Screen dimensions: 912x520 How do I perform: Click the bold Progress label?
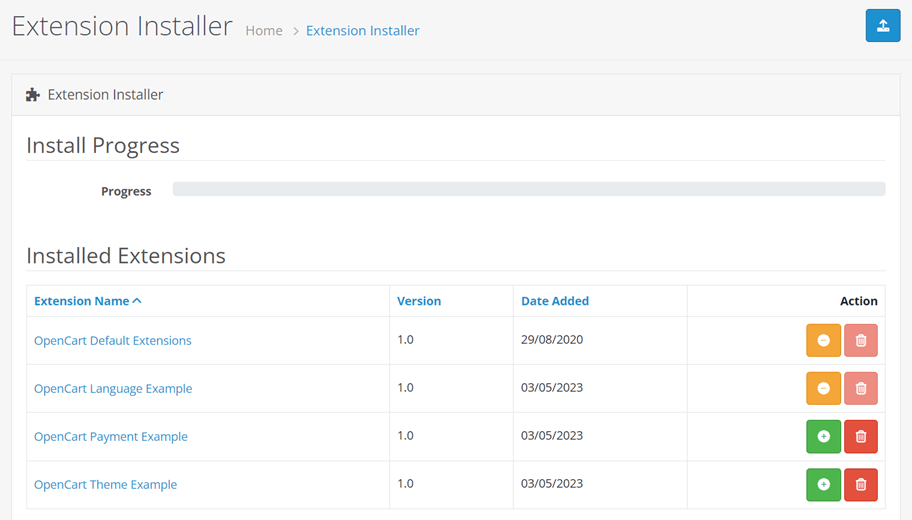click(126, 191)
